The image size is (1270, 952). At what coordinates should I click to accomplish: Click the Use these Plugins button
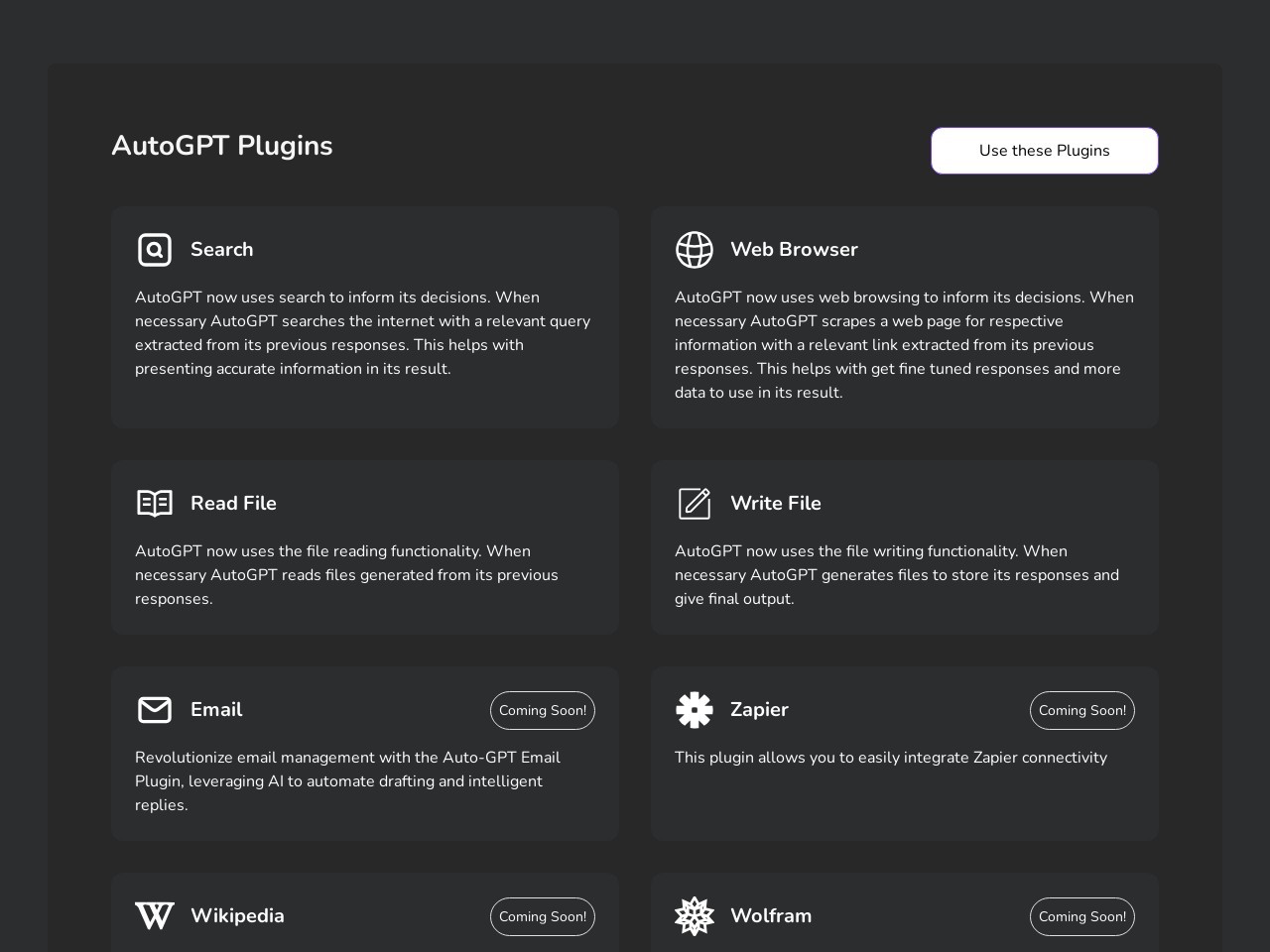pyautogui.click(x=1045, y=151)
